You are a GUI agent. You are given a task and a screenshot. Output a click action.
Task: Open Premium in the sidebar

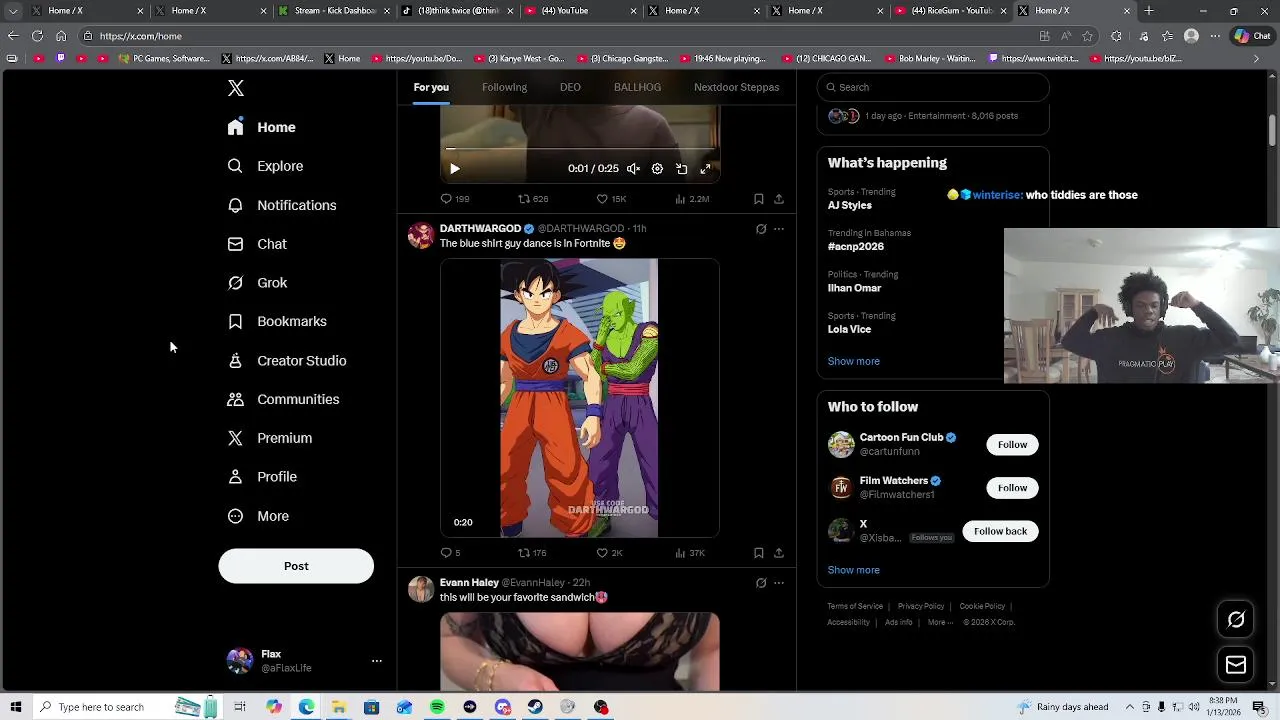click(270, 438)
